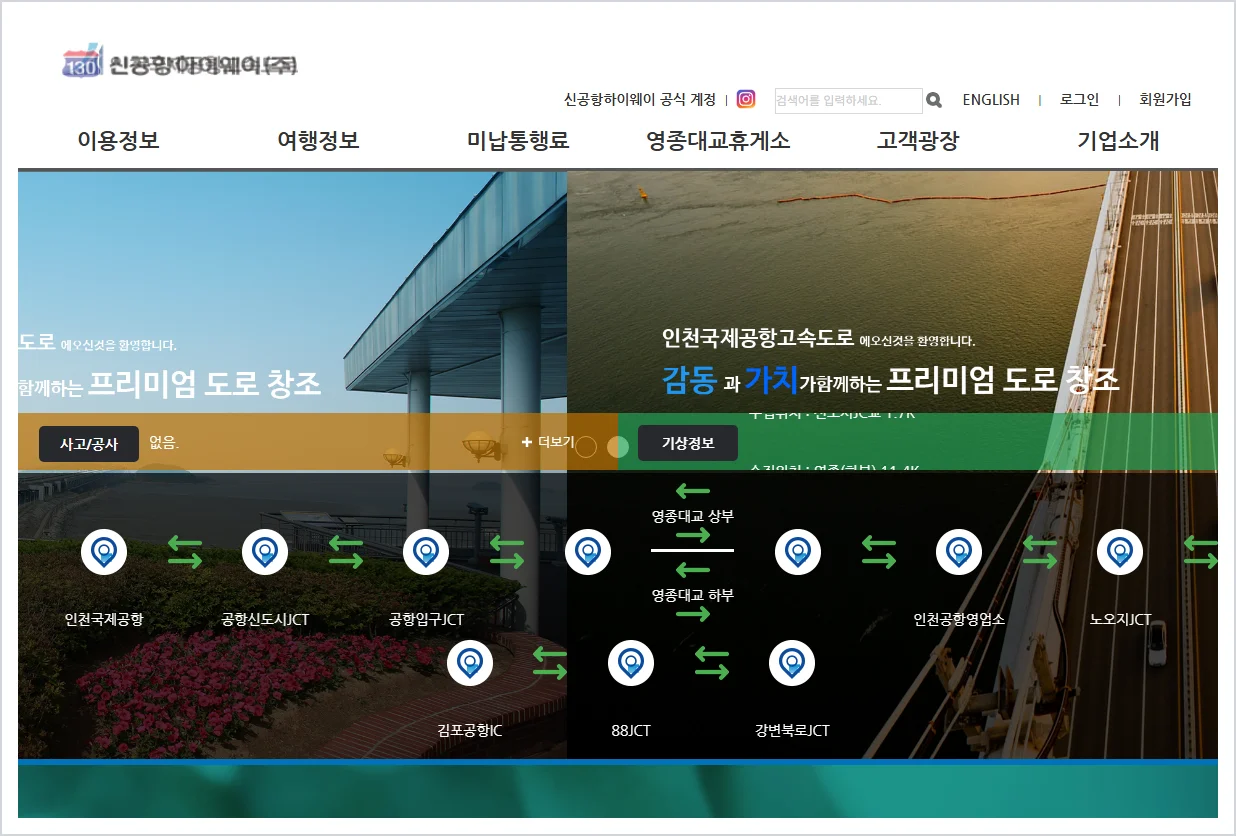This screenshot has height=836, width=1236.
Task: Open the official Instagram account icon
Action: click(746, 99)
